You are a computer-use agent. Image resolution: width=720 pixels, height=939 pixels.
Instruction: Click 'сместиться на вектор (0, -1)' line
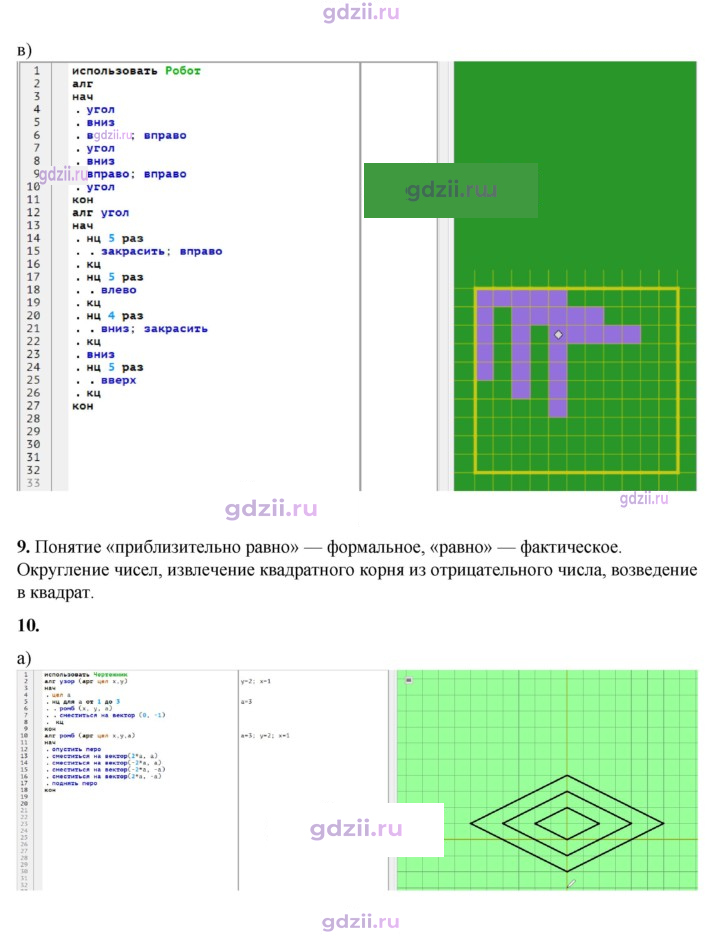coord(112,715)
